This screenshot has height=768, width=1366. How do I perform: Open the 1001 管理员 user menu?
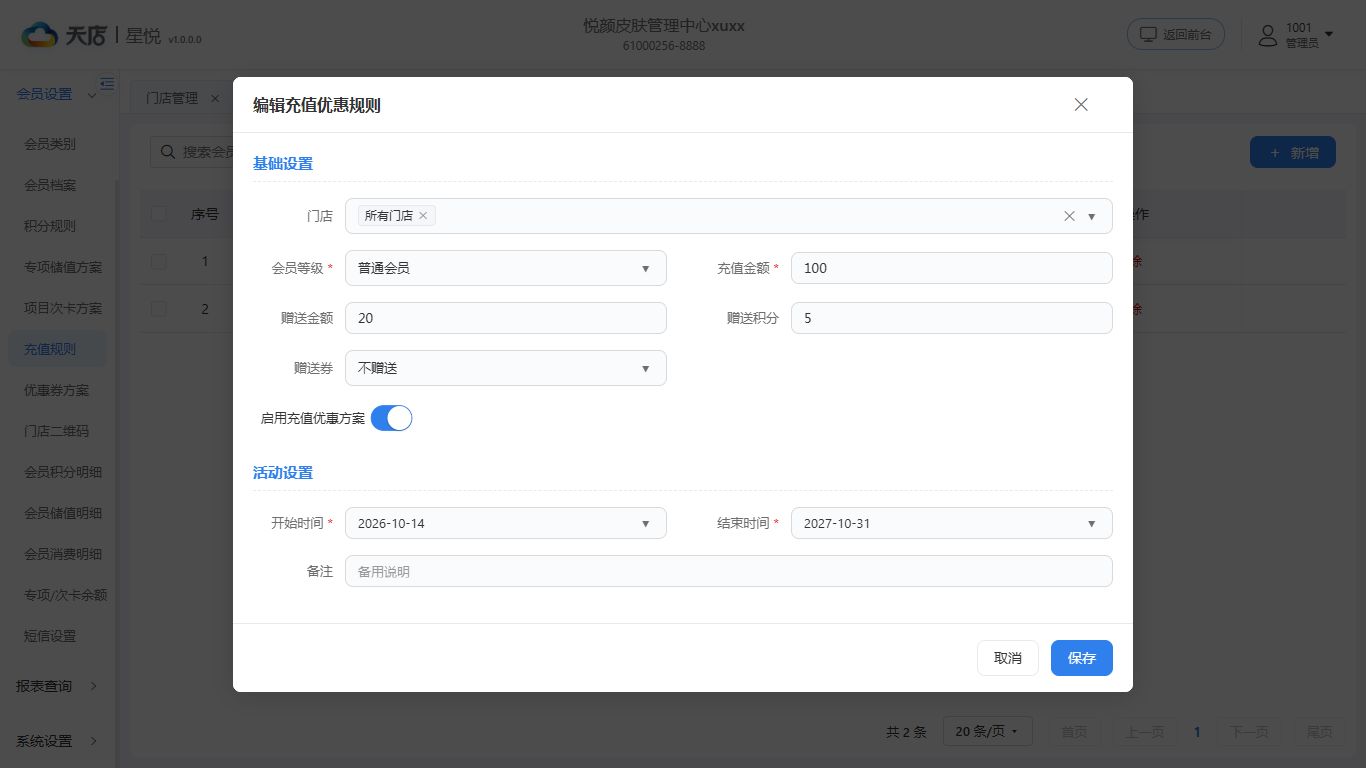point(1296,35)
